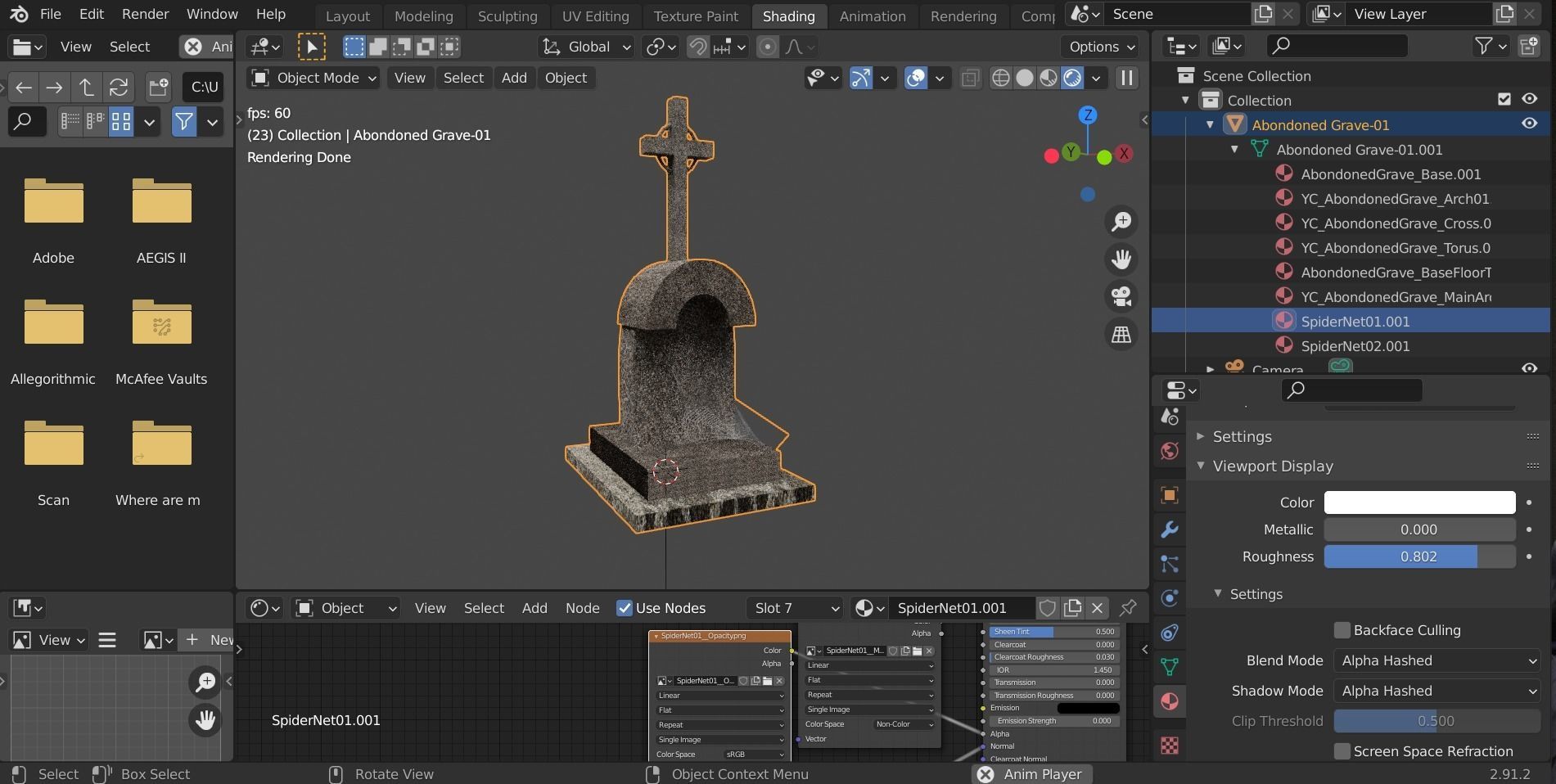The width and height of the screenshot is (1556, 784).
Task: Open shader type Object dropdown in node editor
Action: [x=346, y=608]
